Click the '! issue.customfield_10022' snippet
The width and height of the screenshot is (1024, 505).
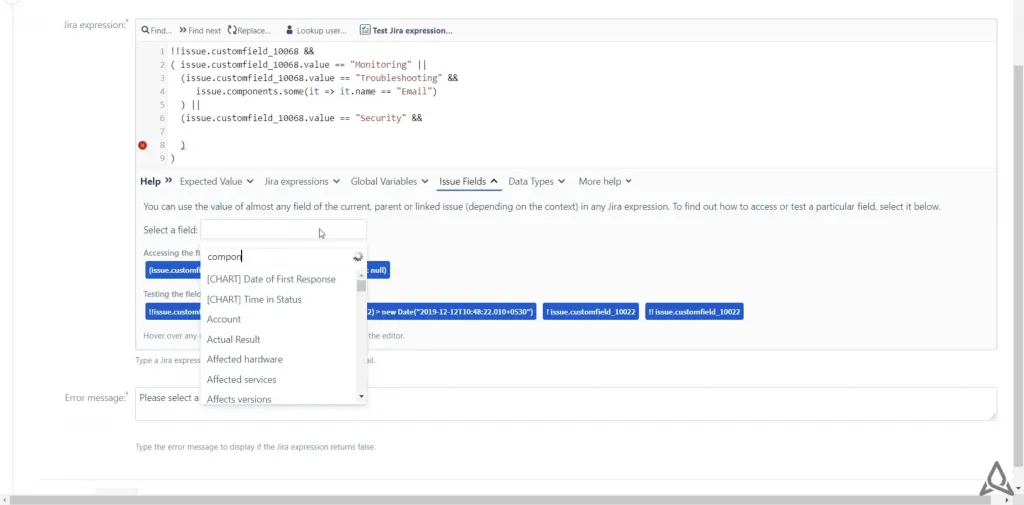point(590,312)
